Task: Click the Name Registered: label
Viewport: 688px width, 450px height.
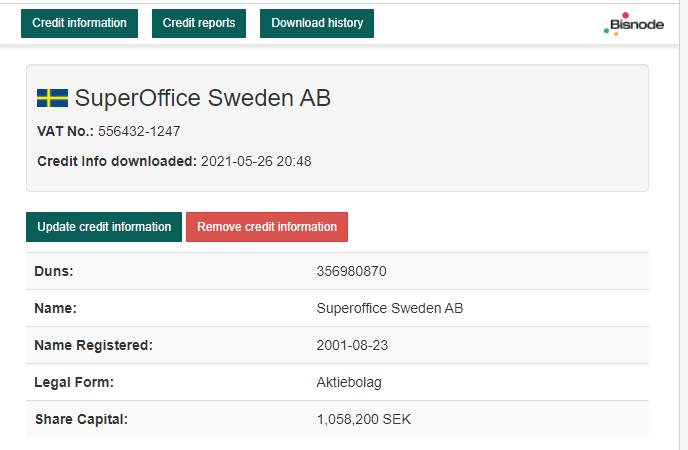Action: point(93,345)
